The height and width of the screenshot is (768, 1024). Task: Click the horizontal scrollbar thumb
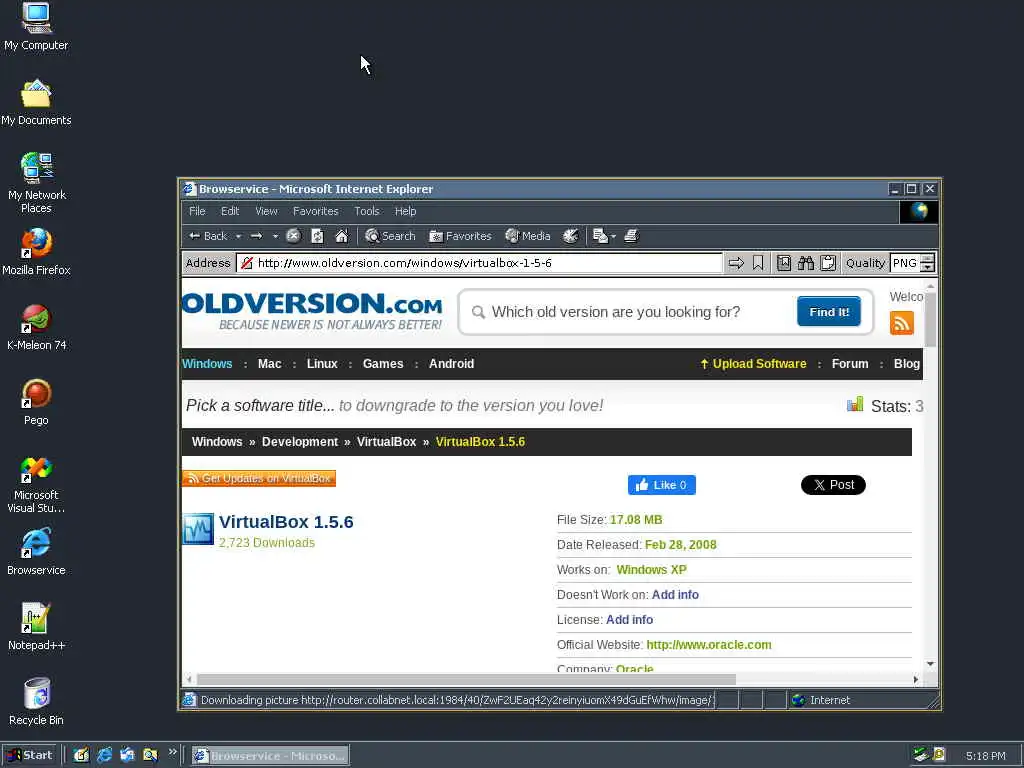(466, 680)
